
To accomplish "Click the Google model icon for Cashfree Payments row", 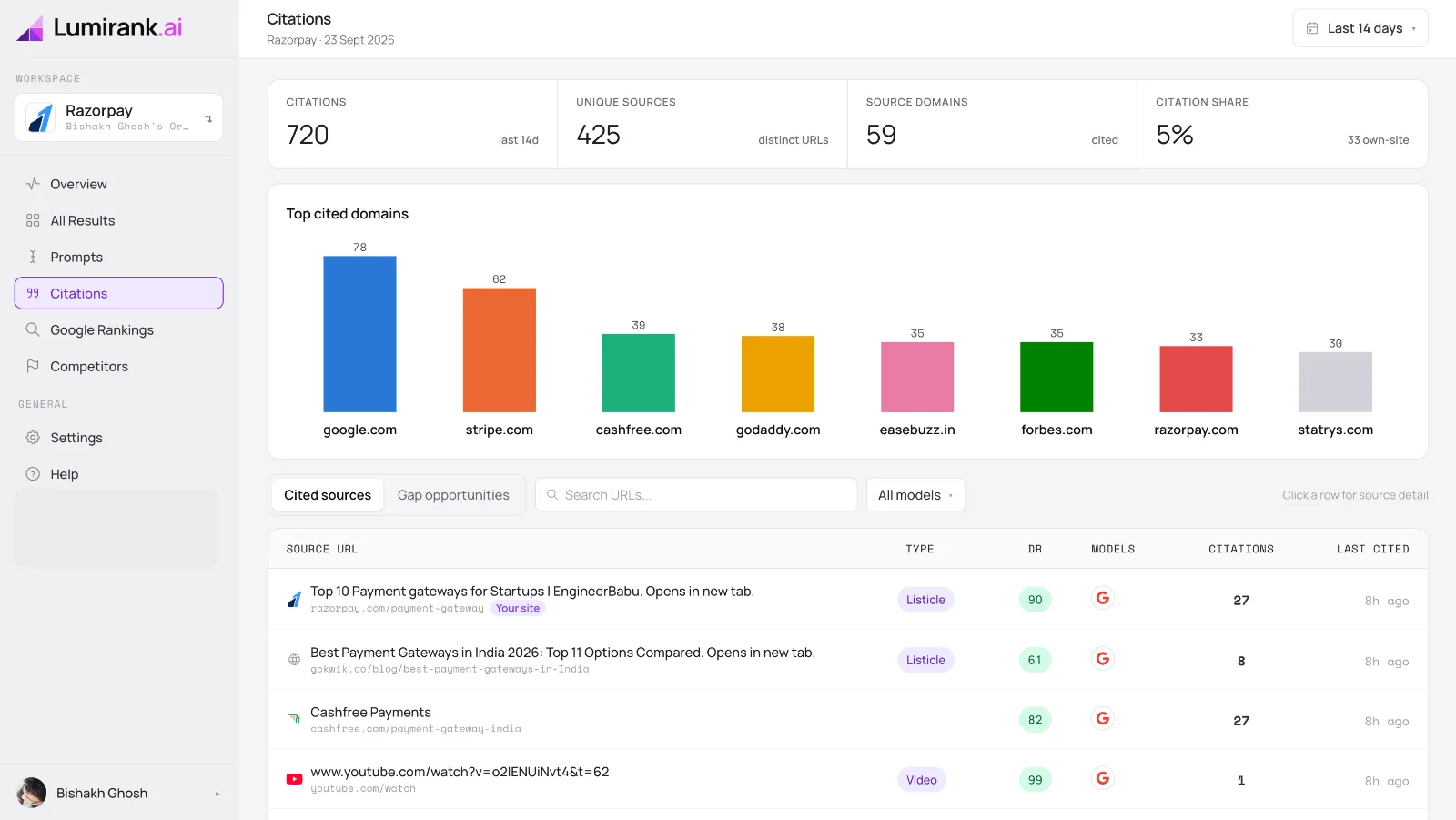I will (x=1103, y=719).
